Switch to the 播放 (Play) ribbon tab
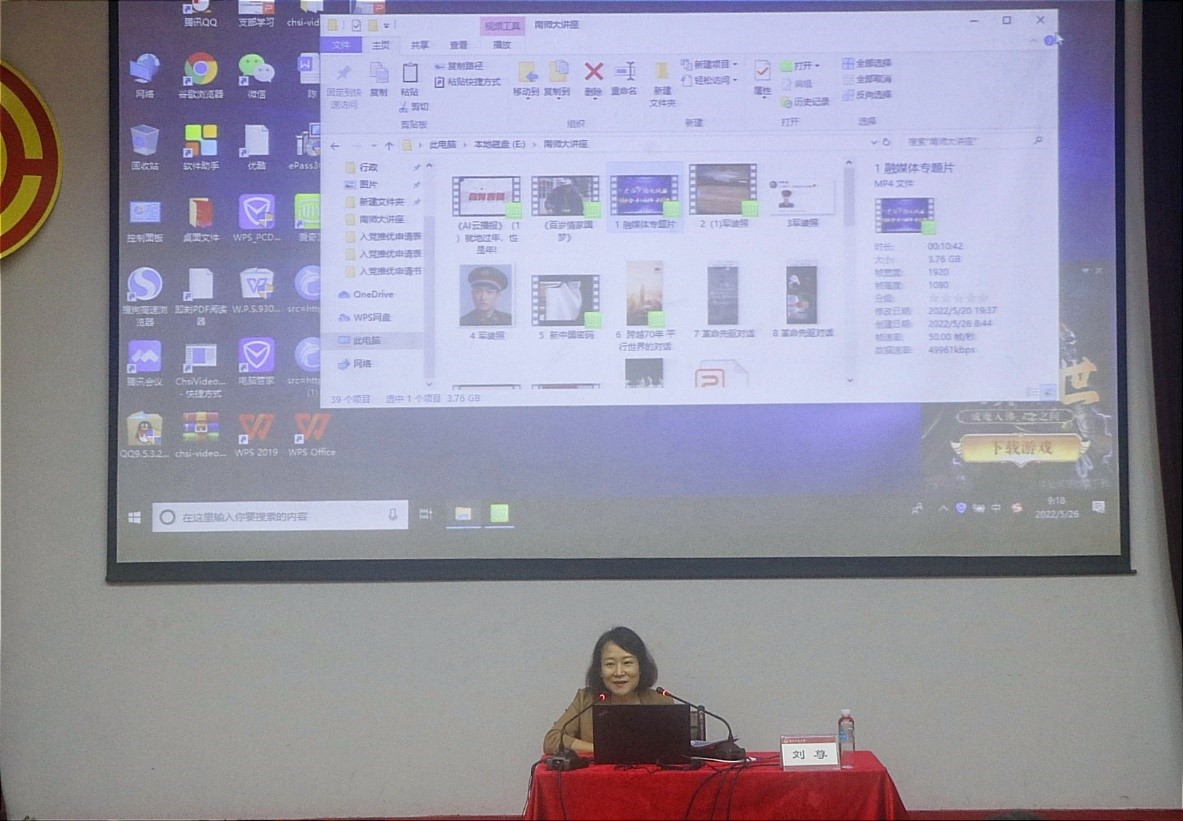This screenshot has height=821, width=1183. tap(502, 45)
